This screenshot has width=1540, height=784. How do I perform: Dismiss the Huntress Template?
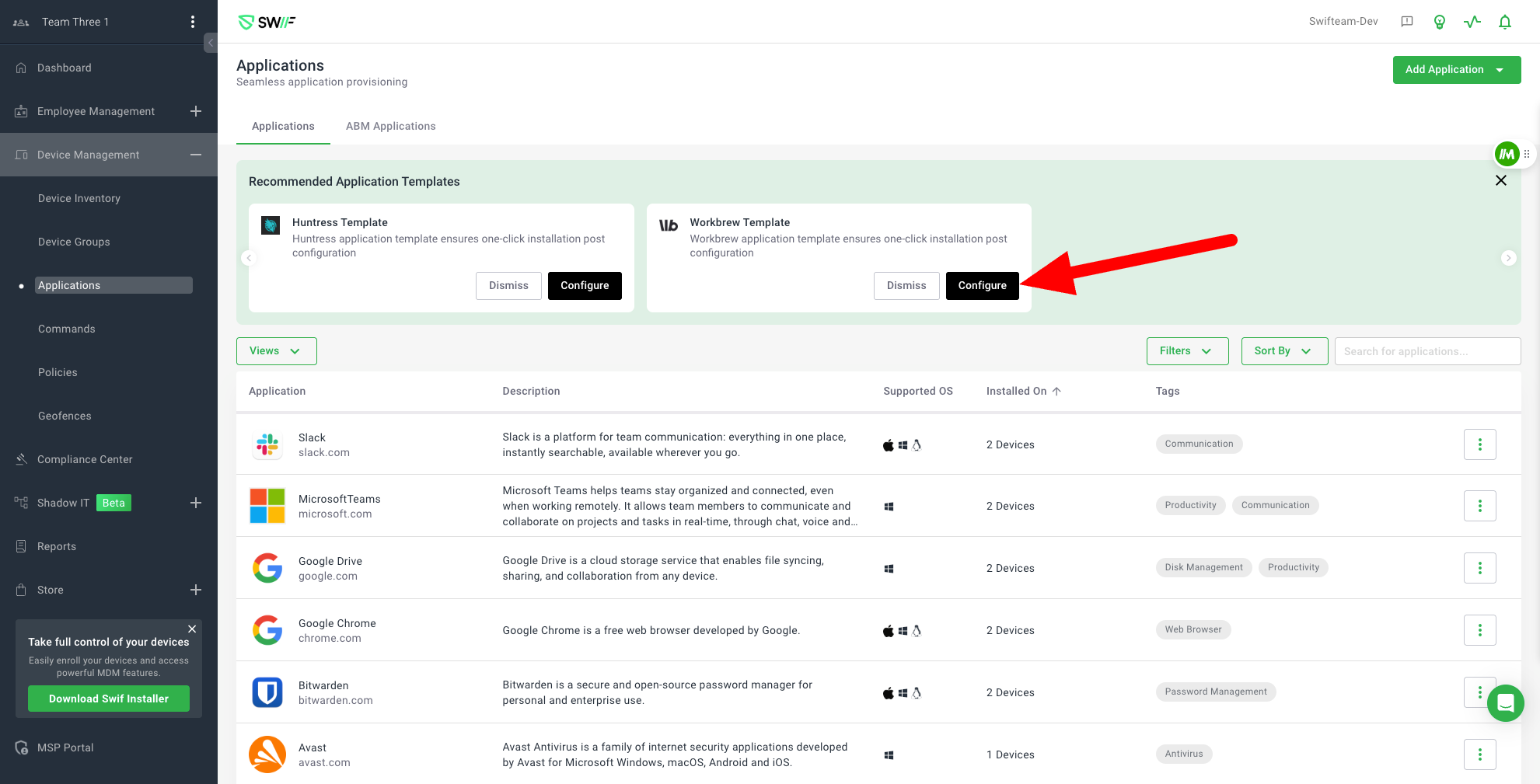(x=508, y=285)
